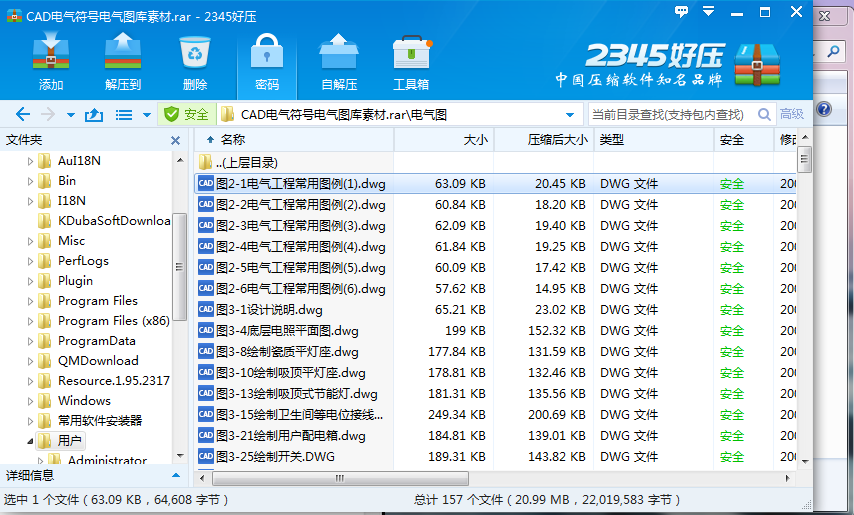Click the blue help icon in background window
Image resolution: width=854 pixels, height=515 pixels.
824,109
